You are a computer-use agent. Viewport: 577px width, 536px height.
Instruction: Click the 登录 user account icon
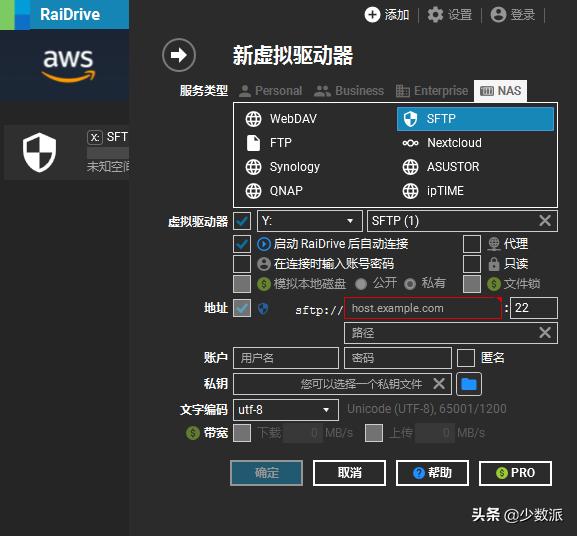pyautogui.click(x=498, y=15)
